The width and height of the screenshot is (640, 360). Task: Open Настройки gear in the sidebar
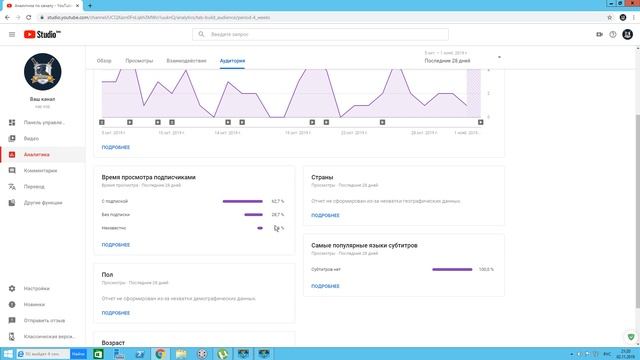pos(43,289)
